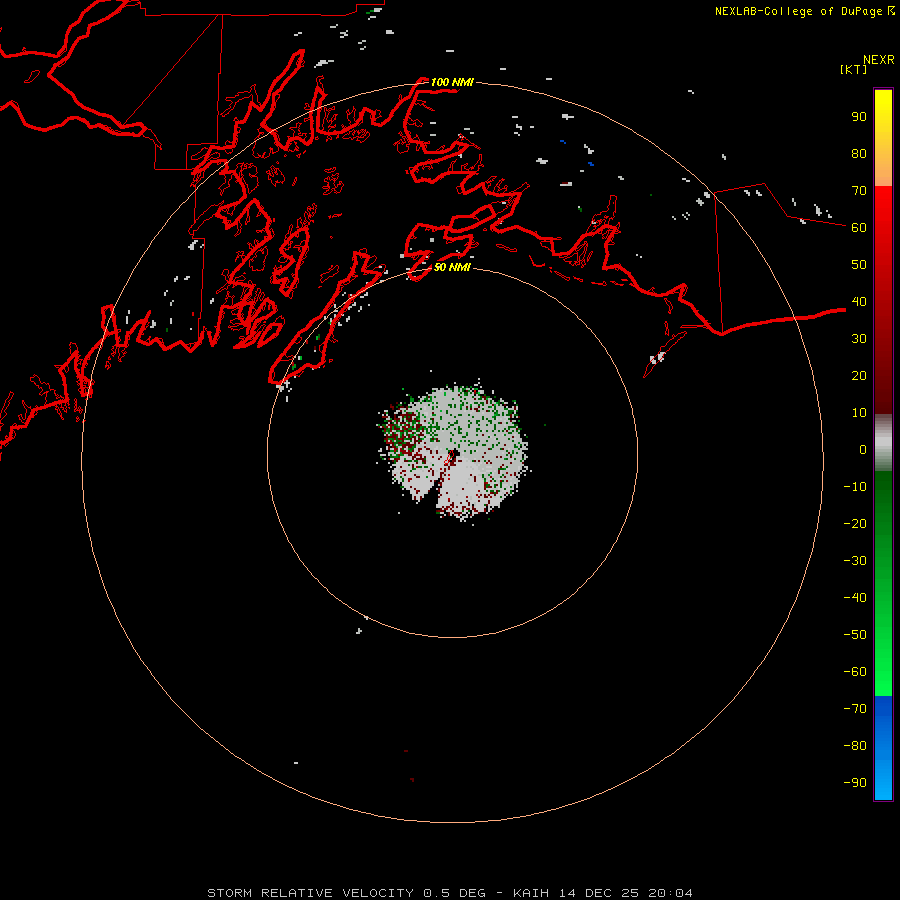The width and height of the screenshot is (900, 900).
Task: Click the 50 NMI range ring label
Action: click(x=452, y=267)
